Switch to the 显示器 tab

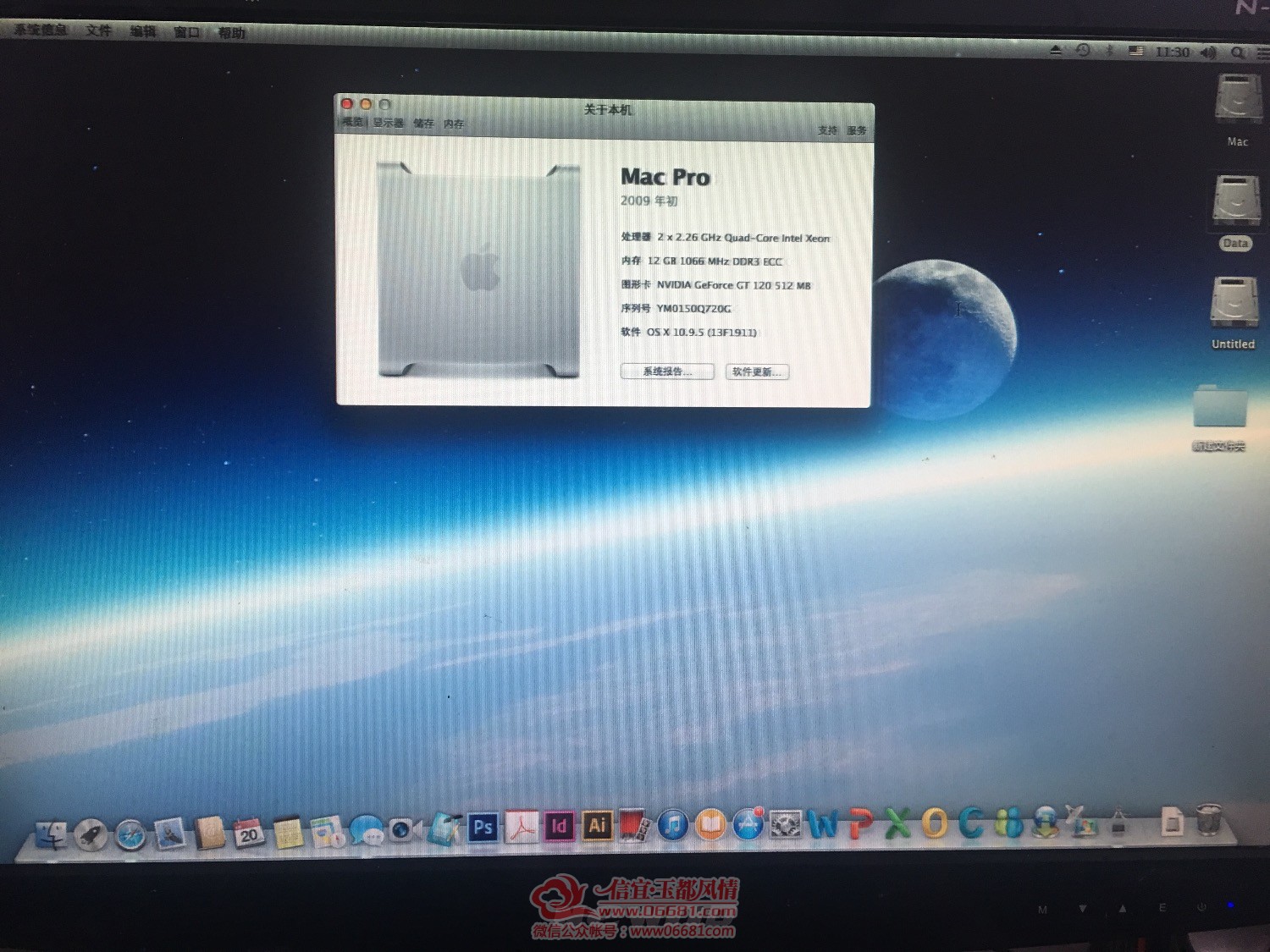click(388, 123)
